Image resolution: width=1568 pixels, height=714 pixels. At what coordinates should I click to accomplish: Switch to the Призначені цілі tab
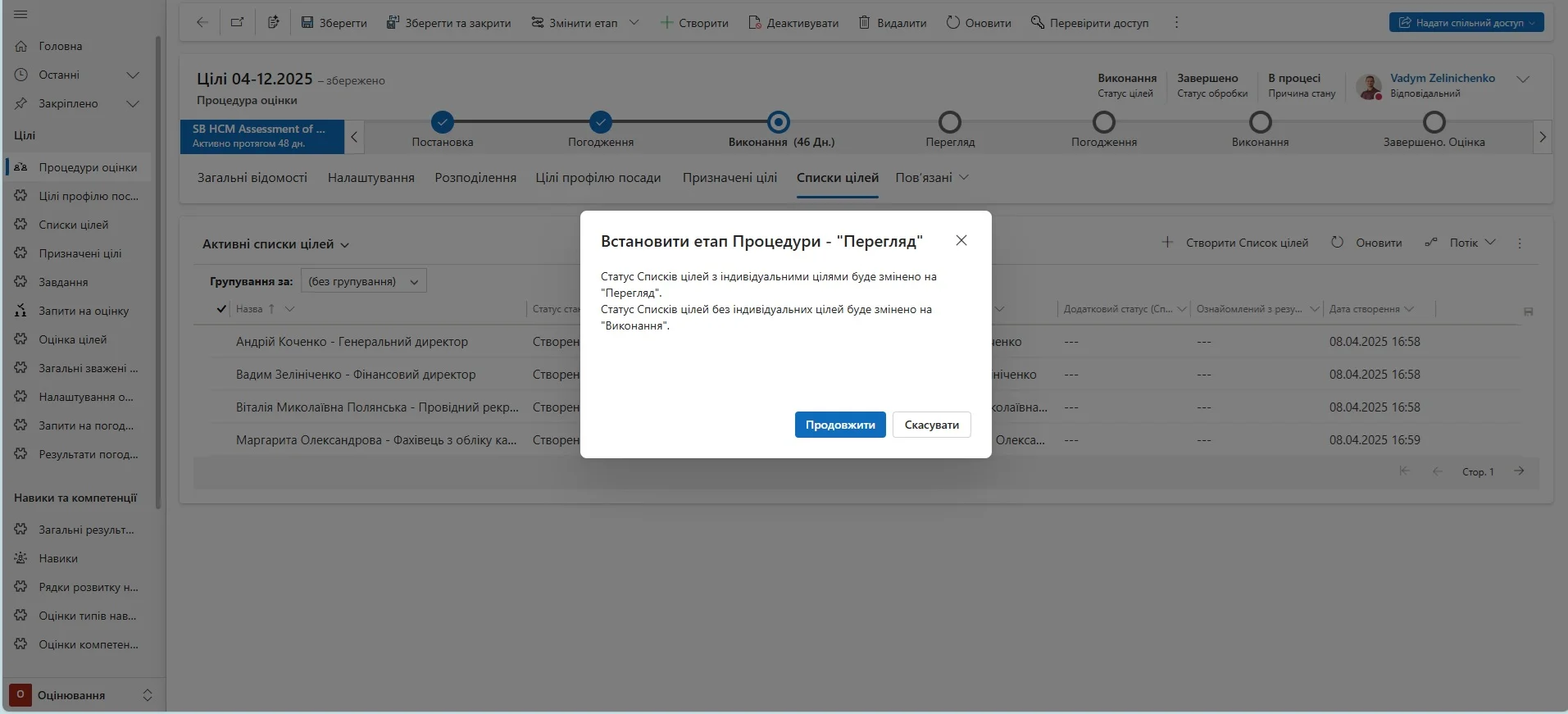point(729,178)
